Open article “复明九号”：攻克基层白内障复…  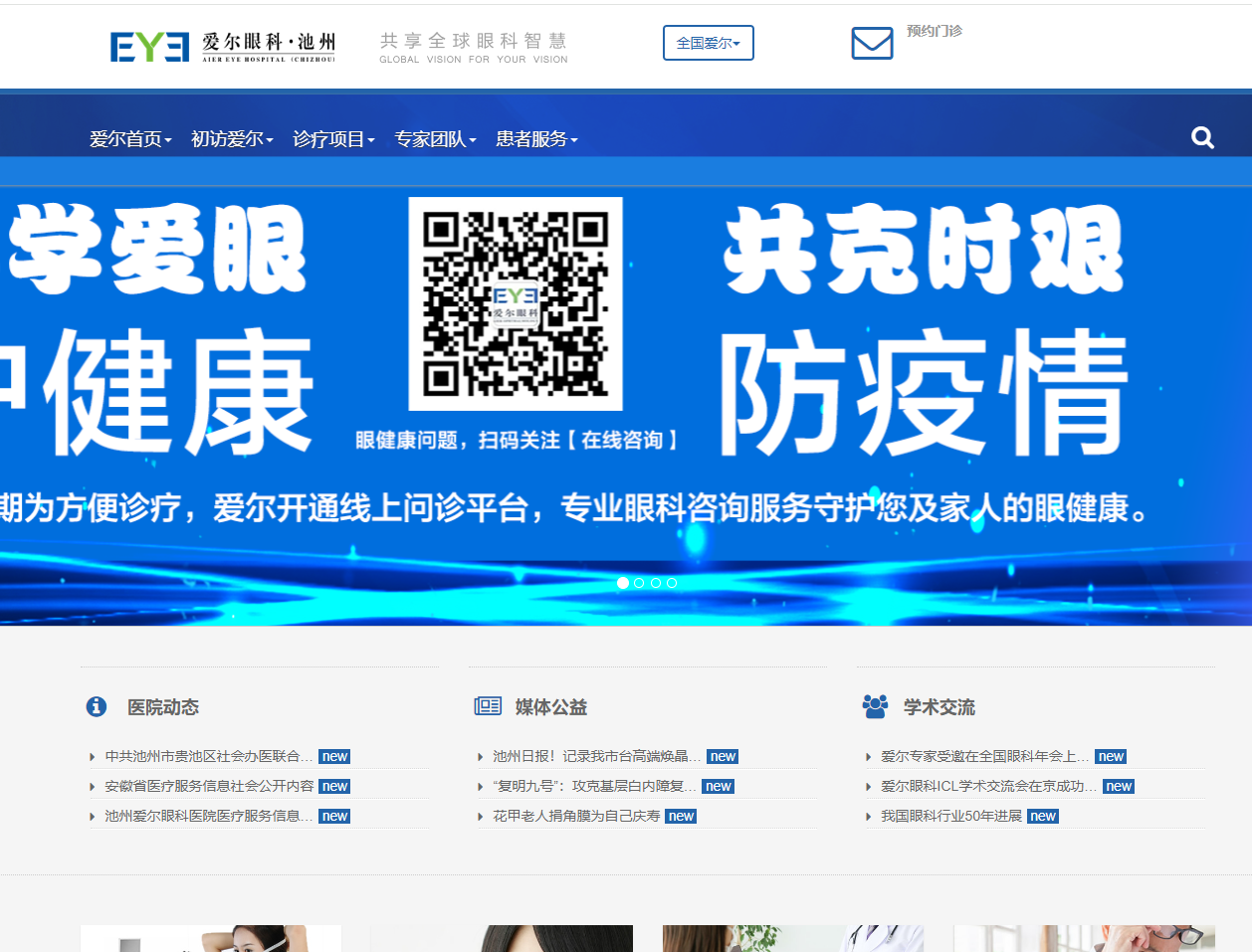(595, 786)
